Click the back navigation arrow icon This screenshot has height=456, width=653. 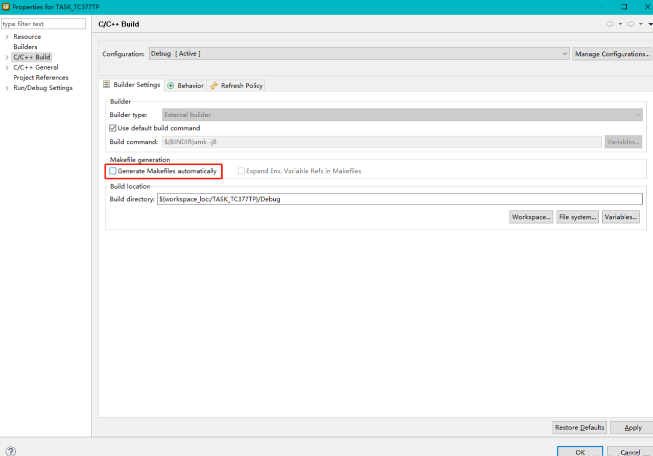pos(609,23)
